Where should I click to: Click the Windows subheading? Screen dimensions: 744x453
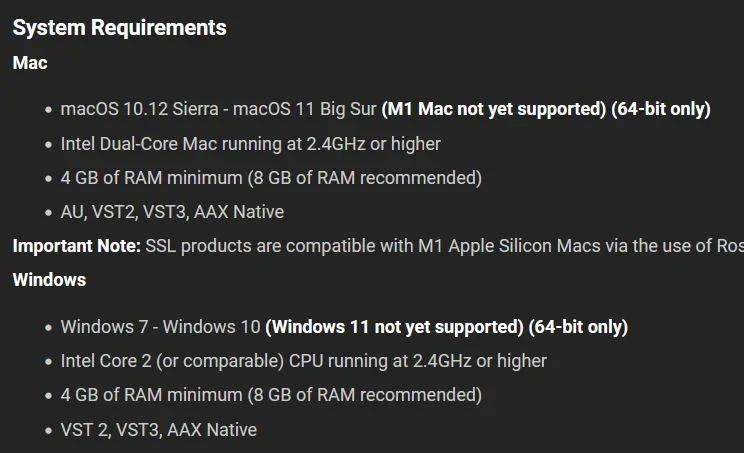49,280
